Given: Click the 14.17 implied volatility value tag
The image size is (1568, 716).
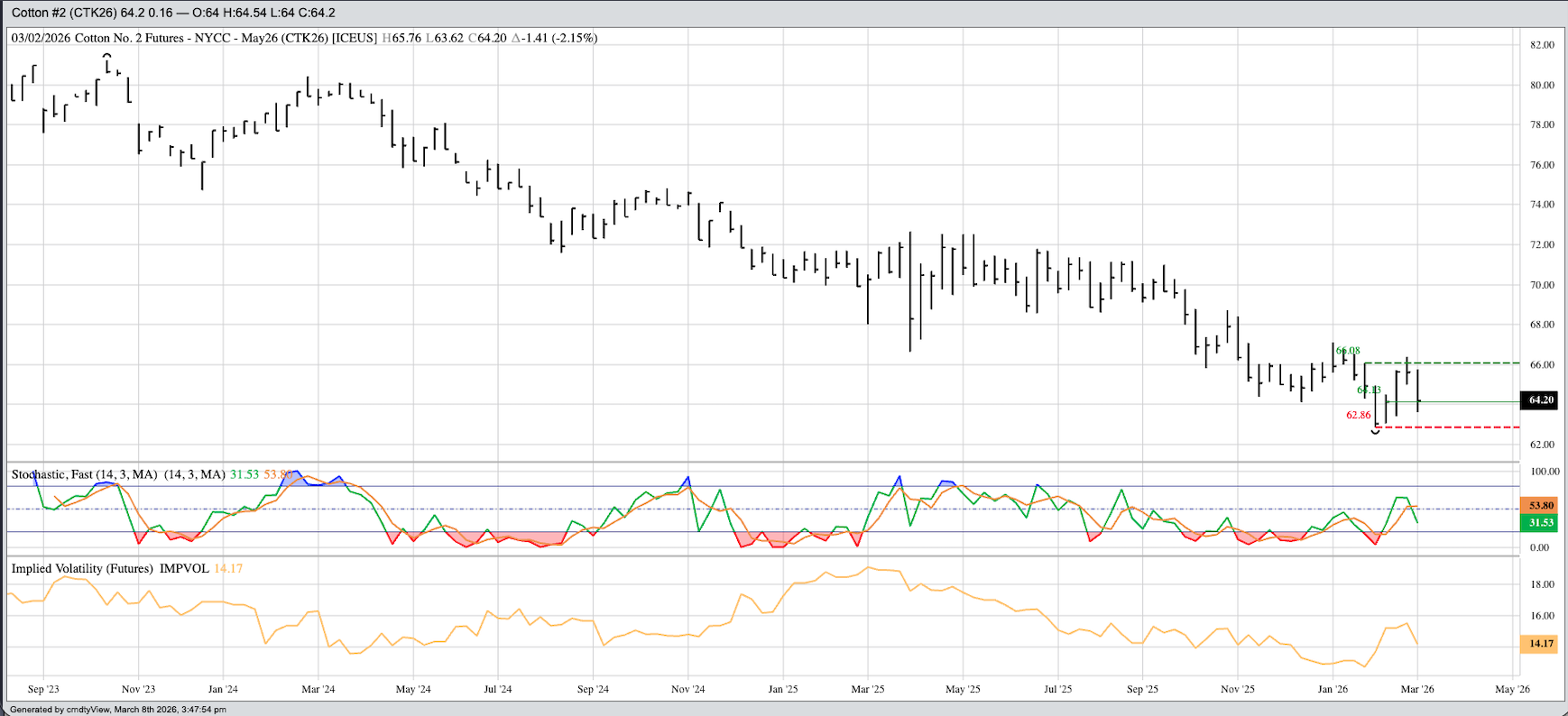Looking at the screenshot, I should 1539,644.
